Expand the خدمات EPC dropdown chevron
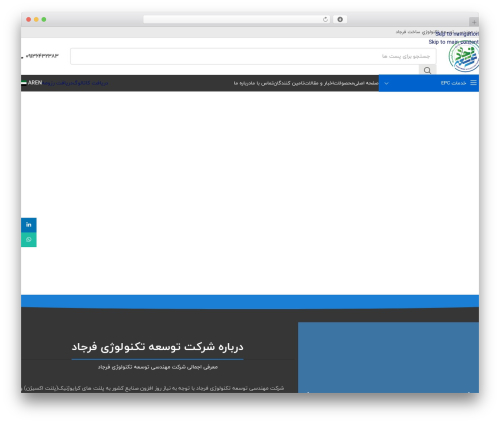 386,83
